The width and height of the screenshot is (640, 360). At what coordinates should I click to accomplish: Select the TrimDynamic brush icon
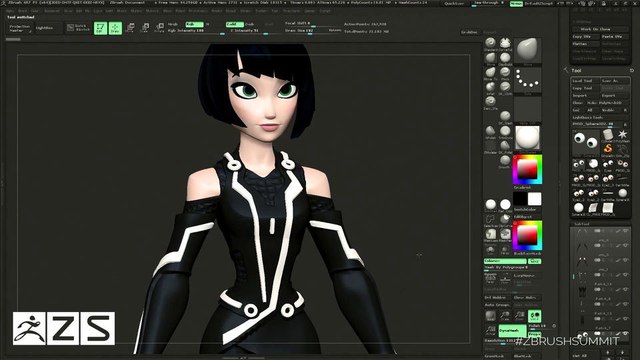[x=505, y=131]
